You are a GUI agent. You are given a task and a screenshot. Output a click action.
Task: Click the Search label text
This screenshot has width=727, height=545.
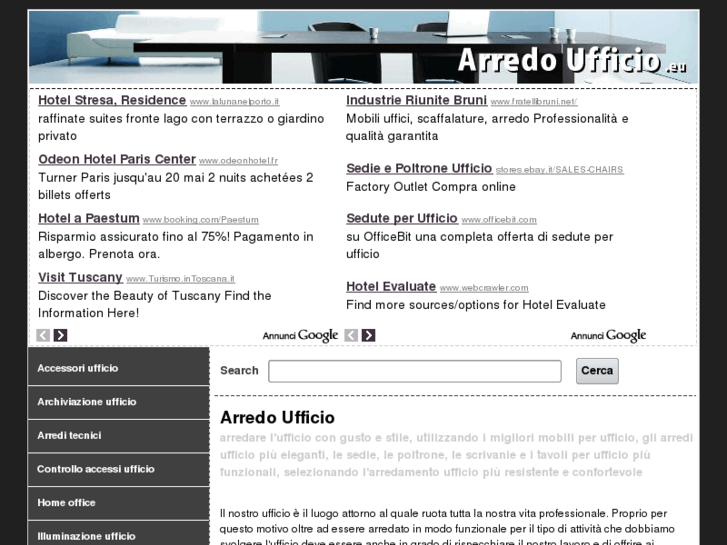(x=239, y=371)
